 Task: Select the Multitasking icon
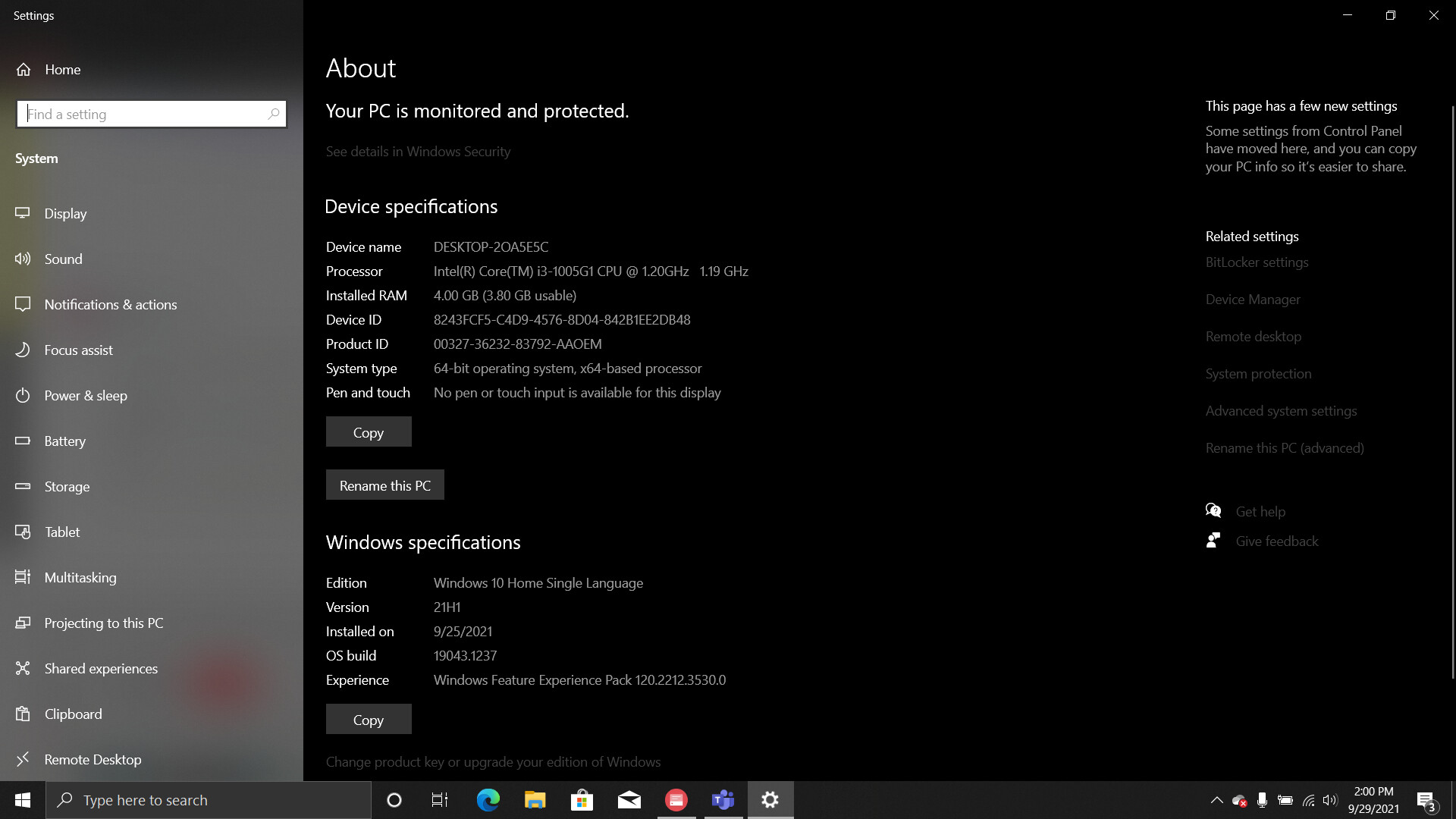pyautogui.click(x=23, y=577)
